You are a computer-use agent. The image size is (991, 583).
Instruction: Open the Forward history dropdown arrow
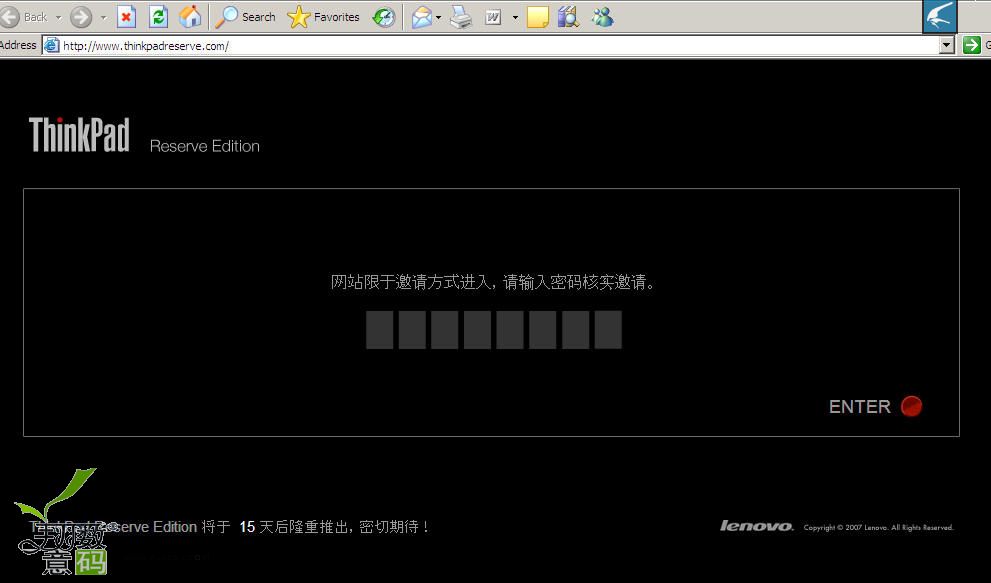point(104,17)
